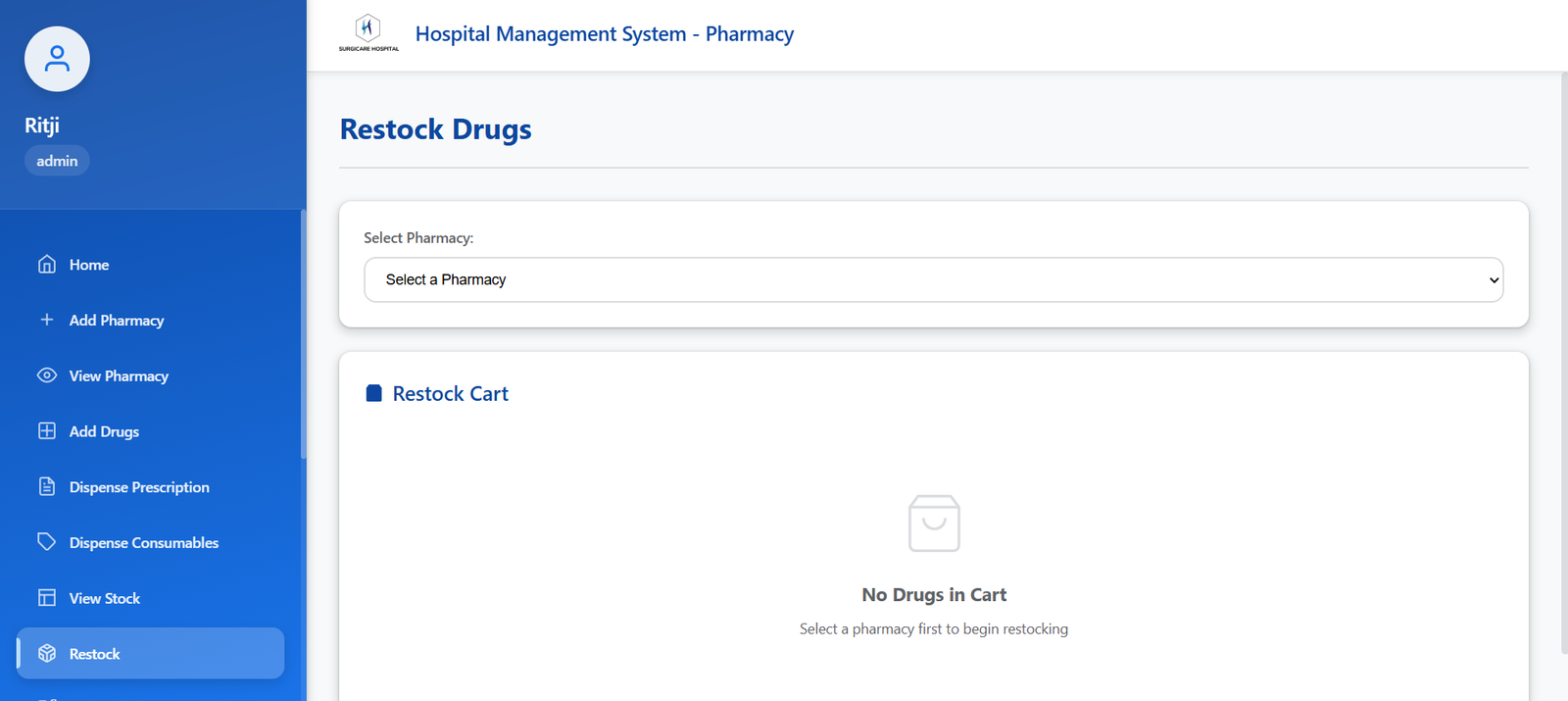Click the package icon beside Restock
Screen dimensions: 1568x701
pos(47,654)
